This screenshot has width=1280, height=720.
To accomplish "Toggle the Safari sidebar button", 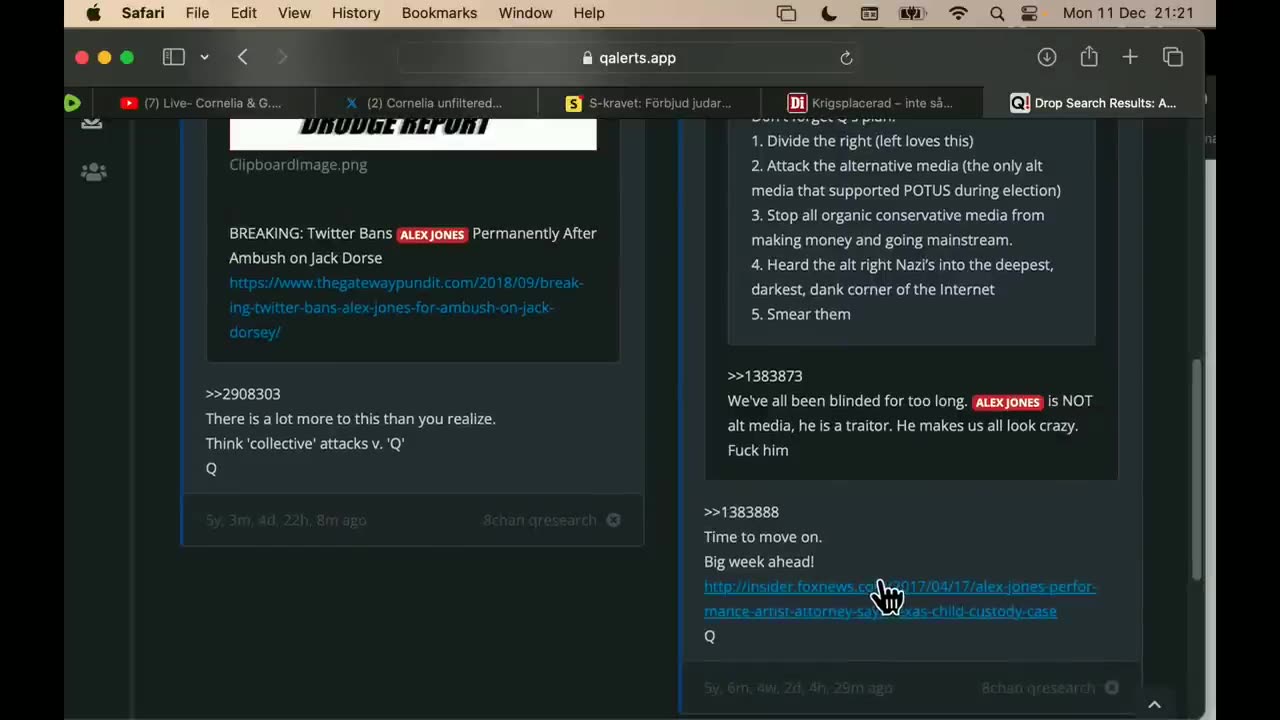I will [174, 57].
